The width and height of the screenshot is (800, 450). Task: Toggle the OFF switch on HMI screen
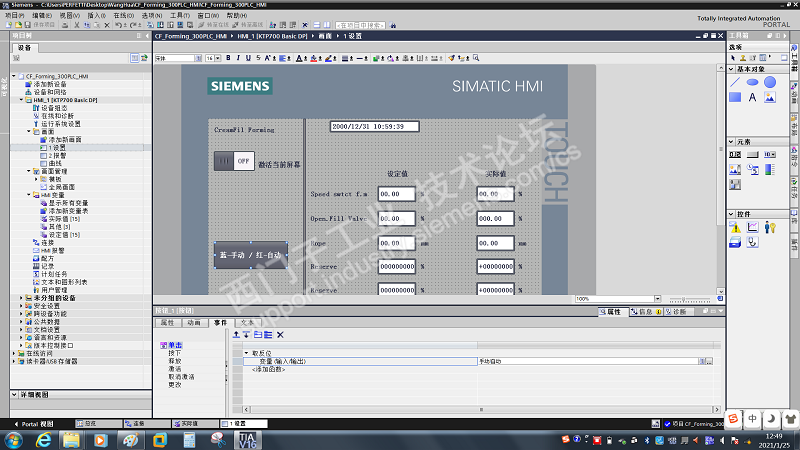pos(234,161)
